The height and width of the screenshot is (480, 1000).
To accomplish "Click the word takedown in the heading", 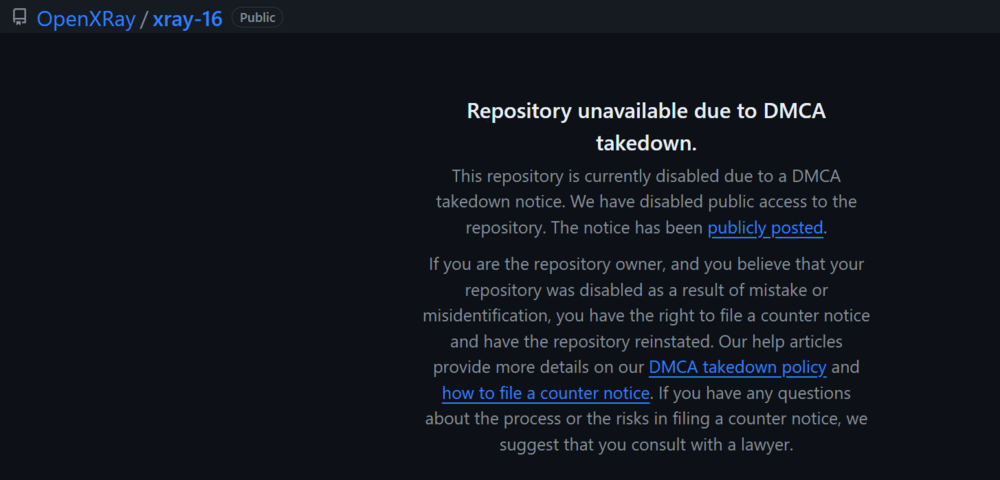I will coord(646,142).
